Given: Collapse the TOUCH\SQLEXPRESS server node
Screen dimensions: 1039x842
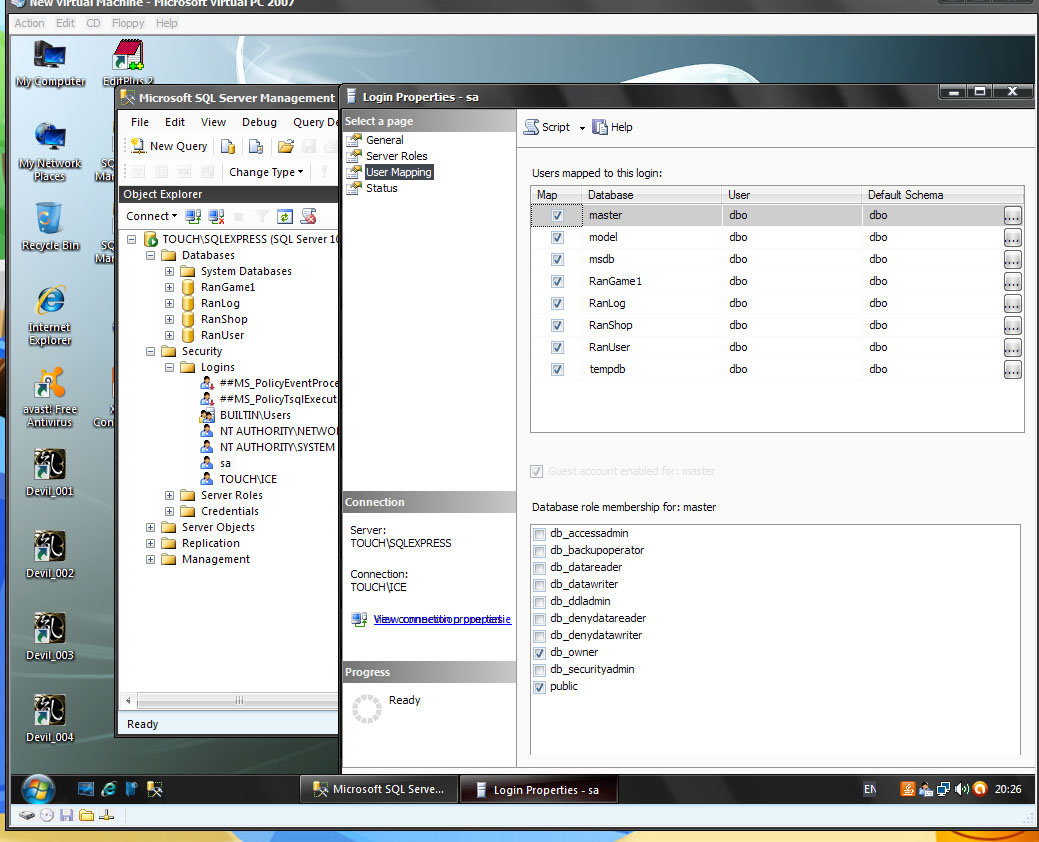Looking at the screenshot, I should tap(131, 239).
